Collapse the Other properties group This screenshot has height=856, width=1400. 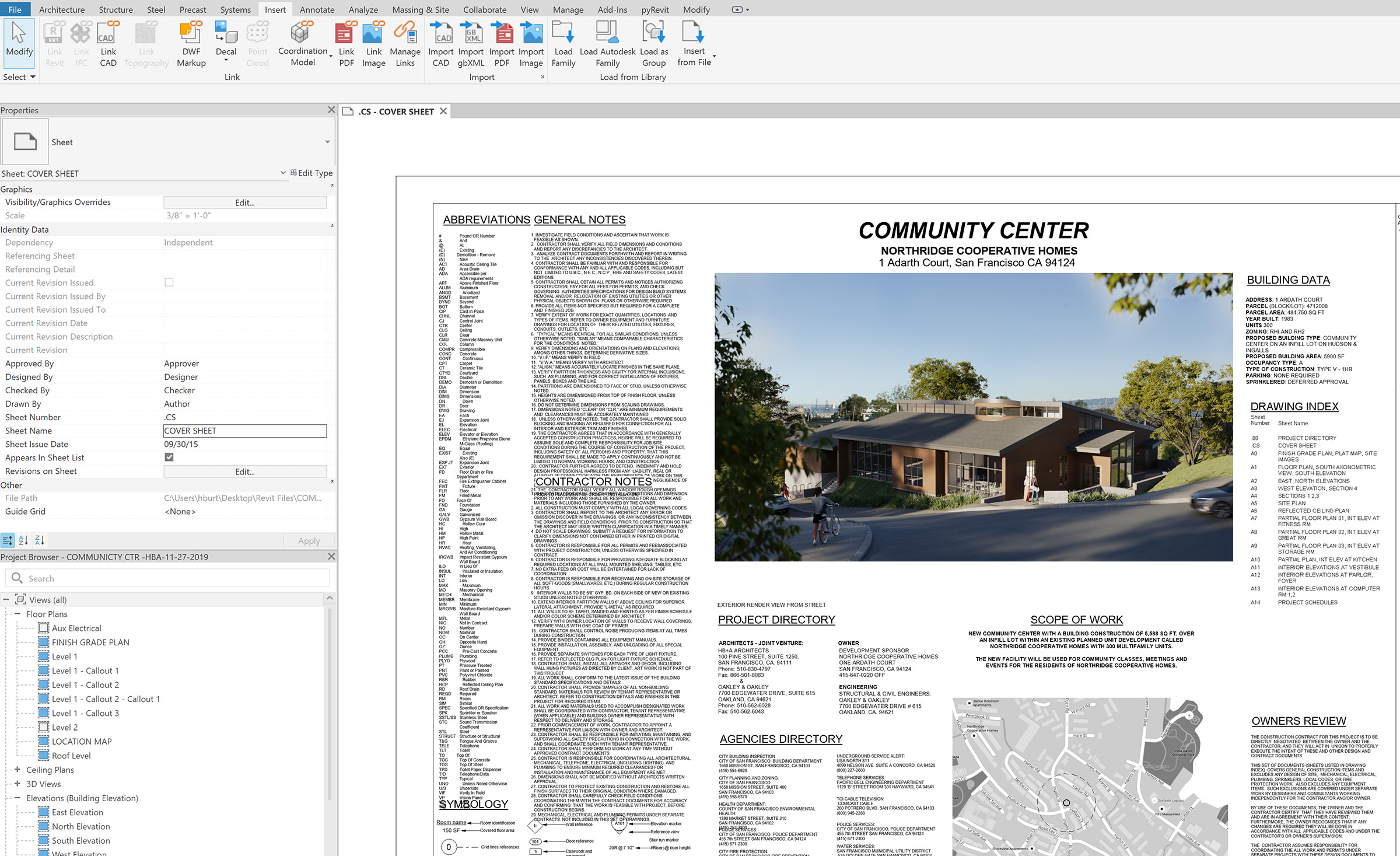click(x=332, y=482)
